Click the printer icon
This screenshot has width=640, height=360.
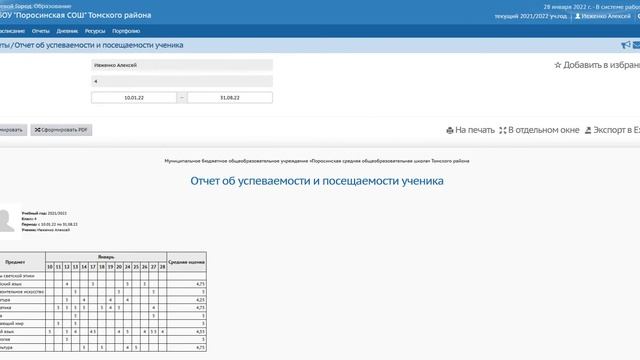pyautogui.click(x=450, y=130)
